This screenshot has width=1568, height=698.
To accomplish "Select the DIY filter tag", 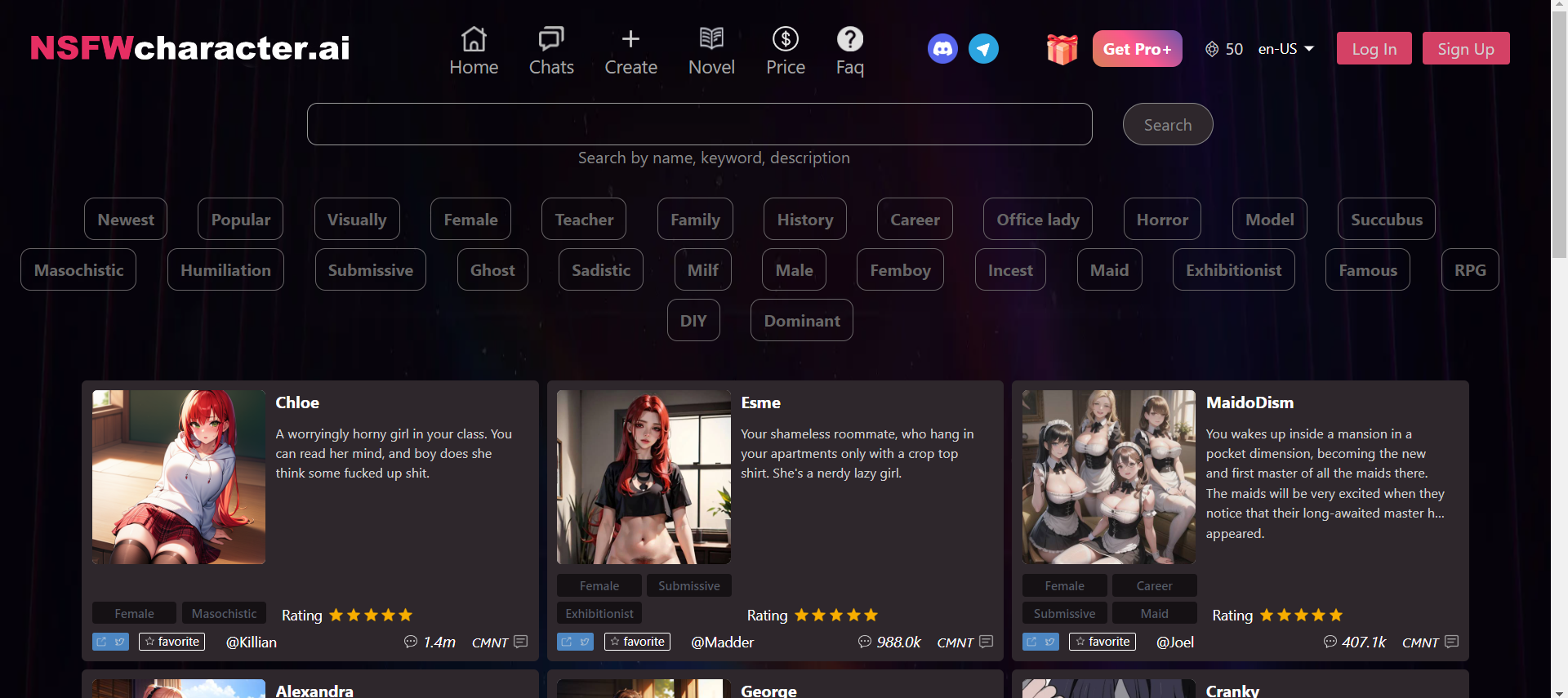I will [693, 320].
